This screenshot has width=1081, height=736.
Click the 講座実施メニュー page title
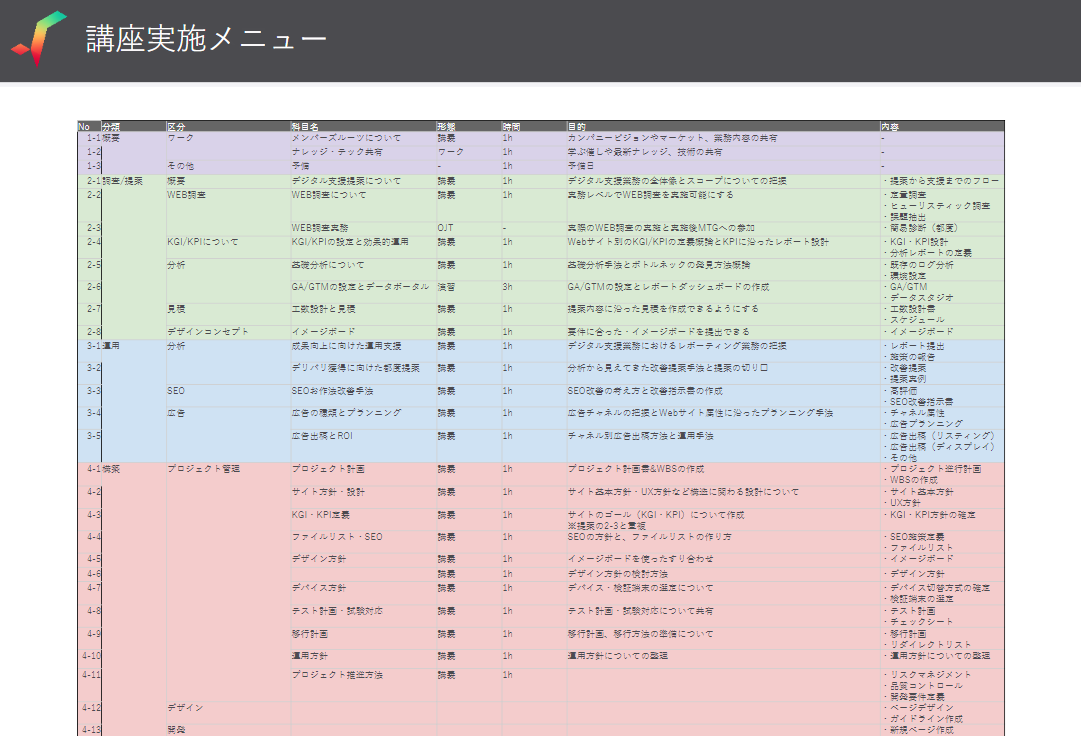(x=206, y=39)
